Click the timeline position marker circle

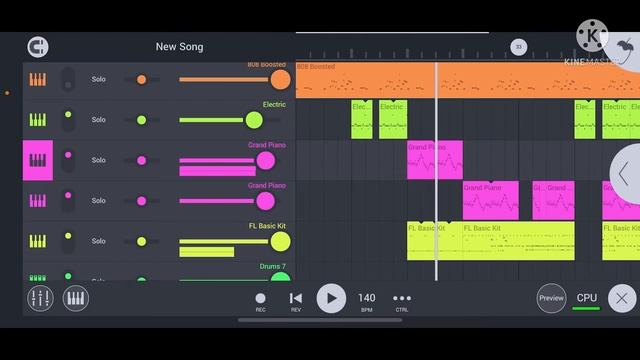519,47
